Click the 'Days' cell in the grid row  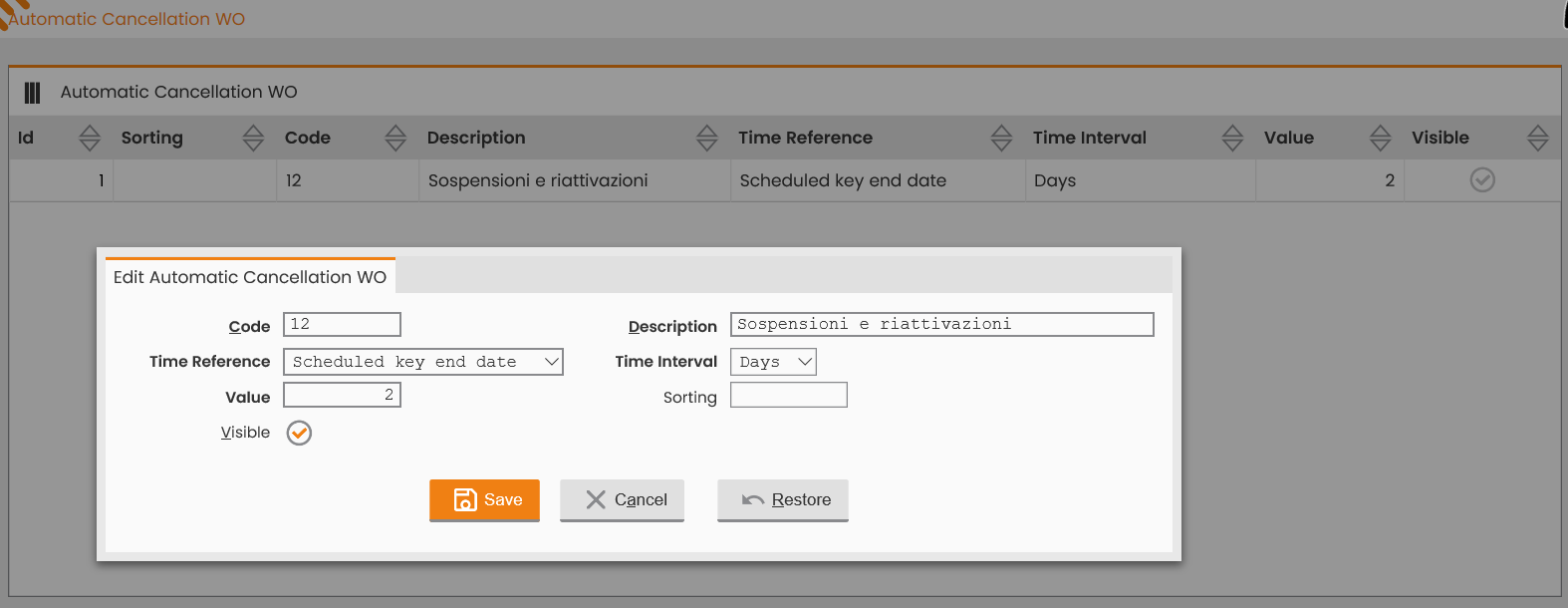point(1141,180)
